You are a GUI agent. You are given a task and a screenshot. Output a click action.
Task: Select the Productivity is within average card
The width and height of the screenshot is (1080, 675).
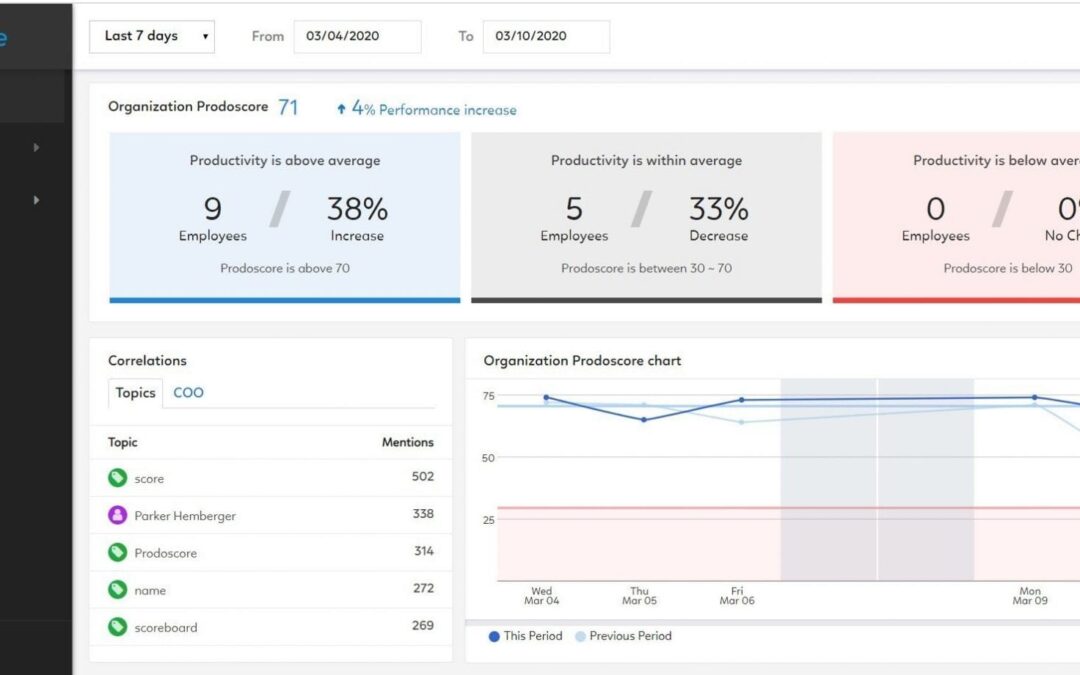646,217
